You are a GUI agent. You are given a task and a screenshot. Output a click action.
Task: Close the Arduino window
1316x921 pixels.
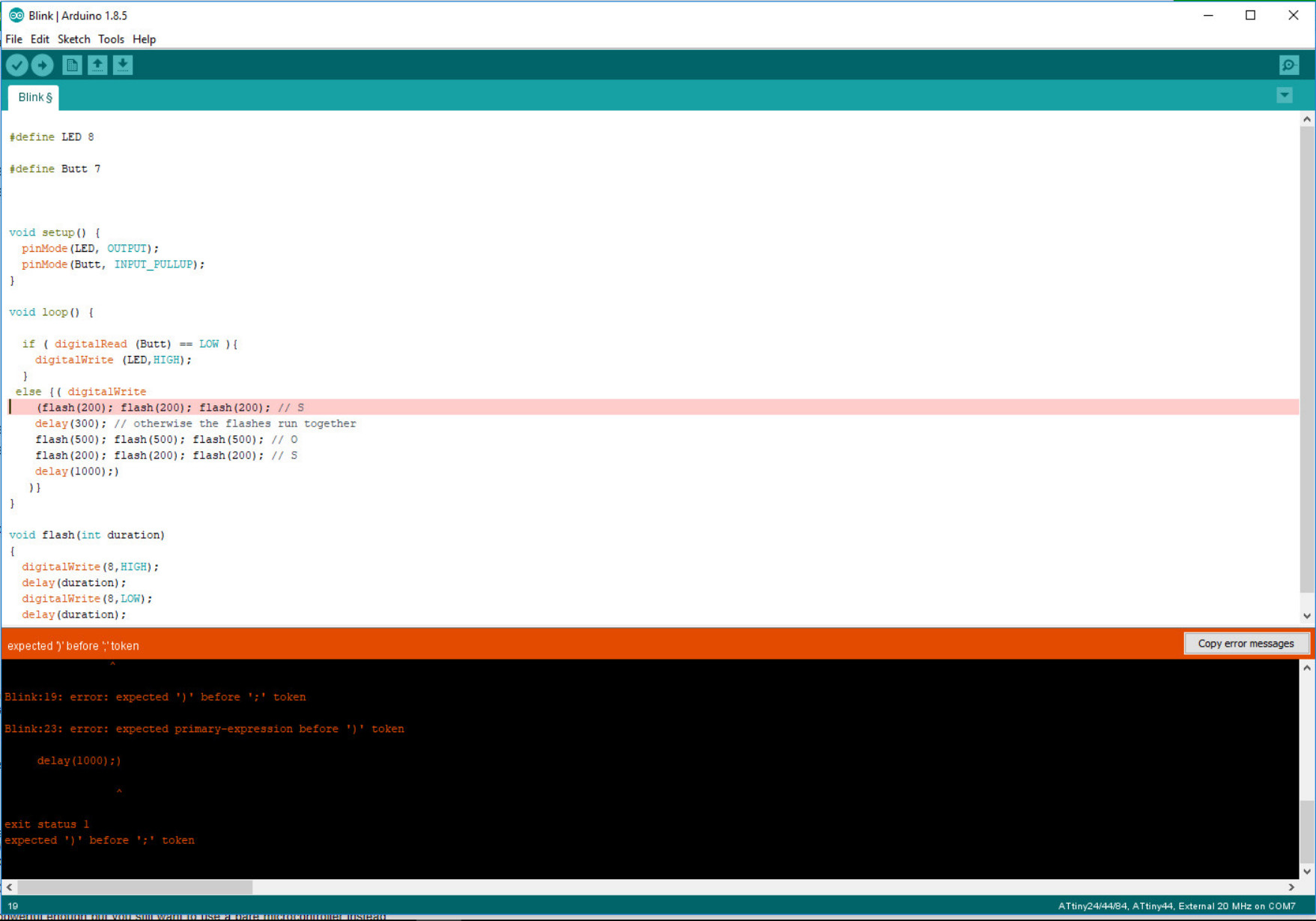[x=1293, y=15]
